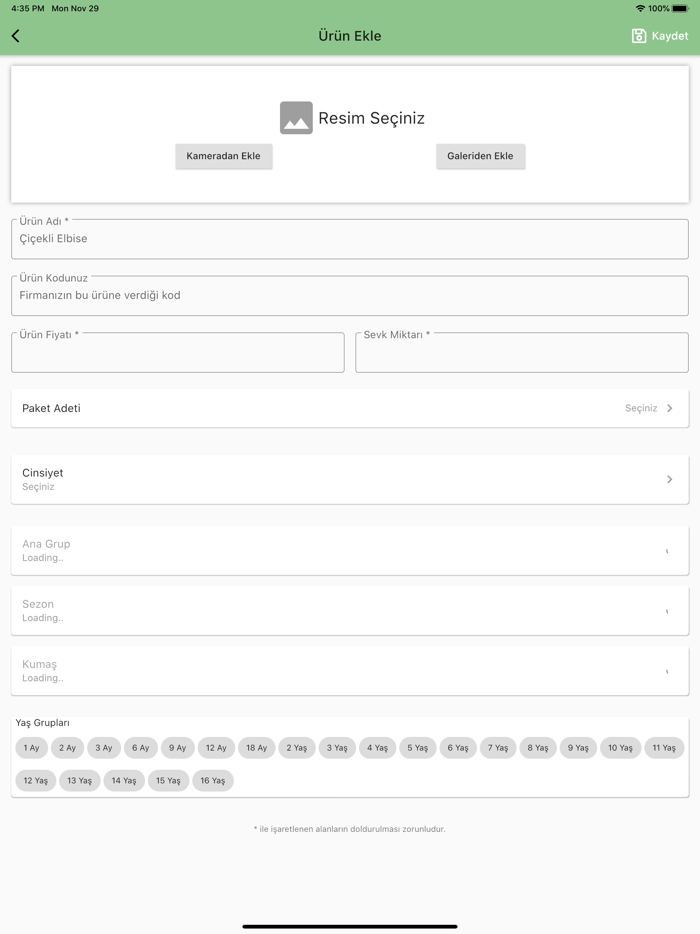This screenshot has height=934, width=700.
Task: Open the Ana Grup dropdown
Action: (350, 551)
